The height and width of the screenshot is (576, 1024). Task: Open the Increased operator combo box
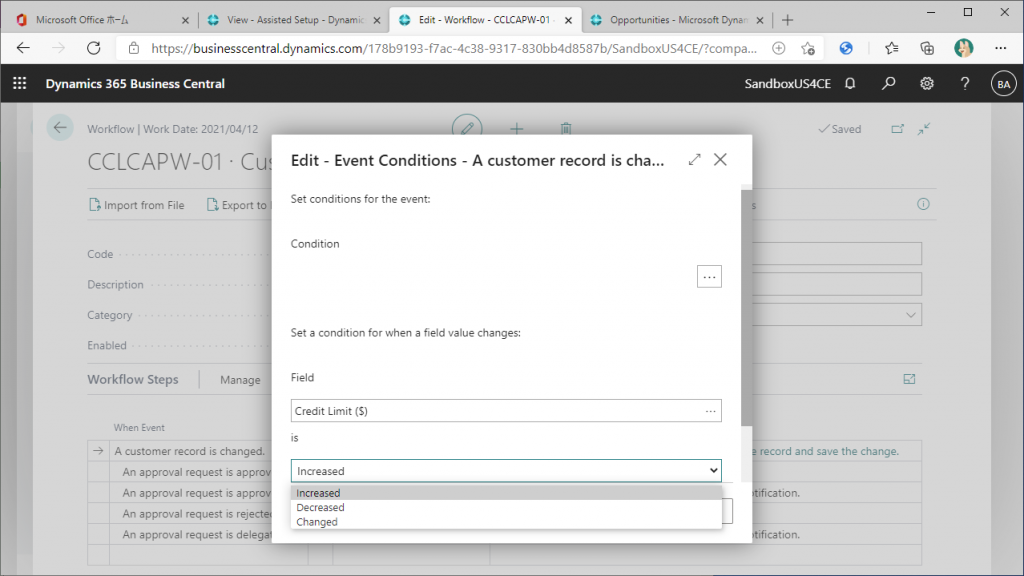(506, 471)
